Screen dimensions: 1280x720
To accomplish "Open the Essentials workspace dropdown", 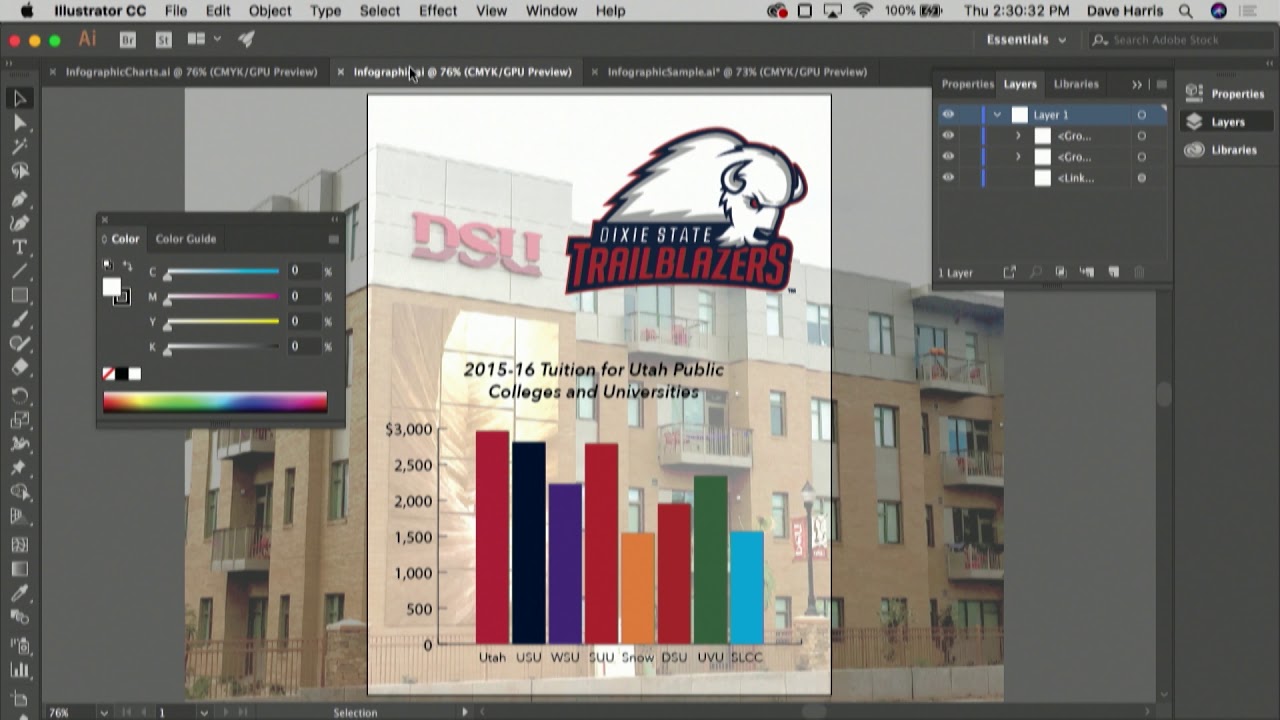I will point(1026,40).
